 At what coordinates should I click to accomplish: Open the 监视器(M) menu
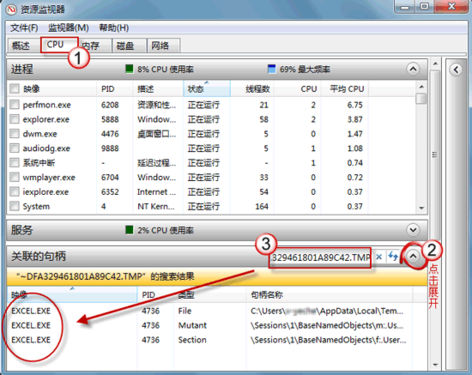[x=68, y=28]
